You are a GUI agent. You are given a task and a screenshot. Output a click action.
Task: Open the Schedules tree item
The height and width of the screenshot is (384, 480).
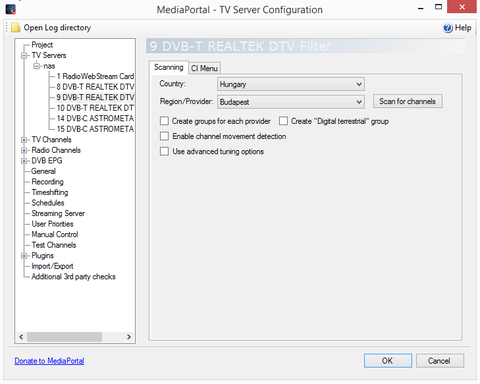pyautogui.click(x=48, y=203)
